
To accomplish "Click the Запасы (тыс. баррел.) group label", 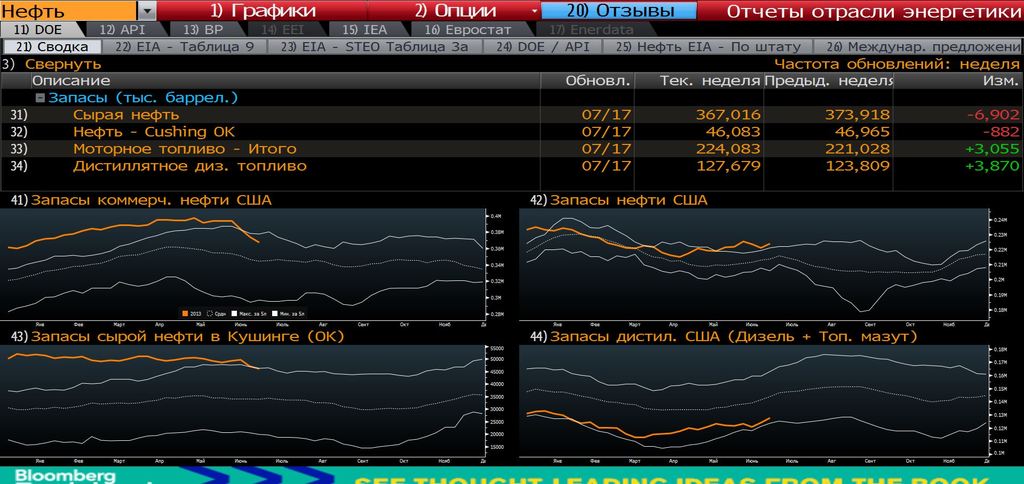I will [x=143, y=98].
